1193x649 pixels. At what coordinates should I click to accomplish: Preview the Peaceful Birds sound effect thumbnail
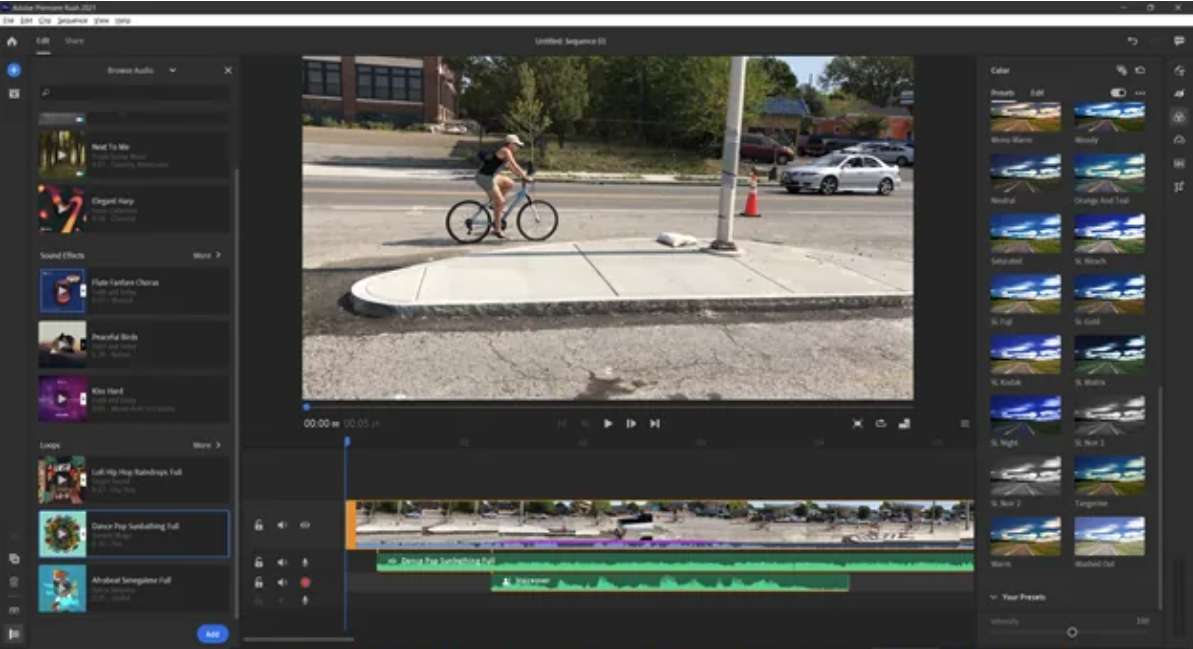62,345
